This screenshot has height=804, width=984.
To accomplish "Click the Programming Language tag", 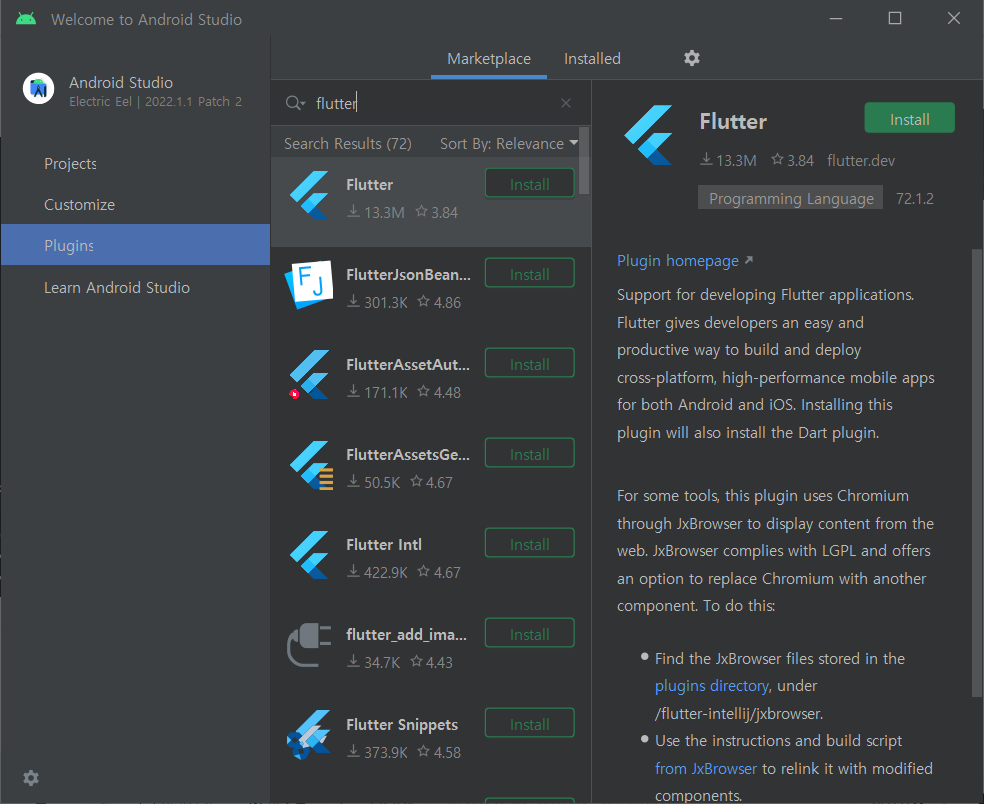I will point(791,198).
